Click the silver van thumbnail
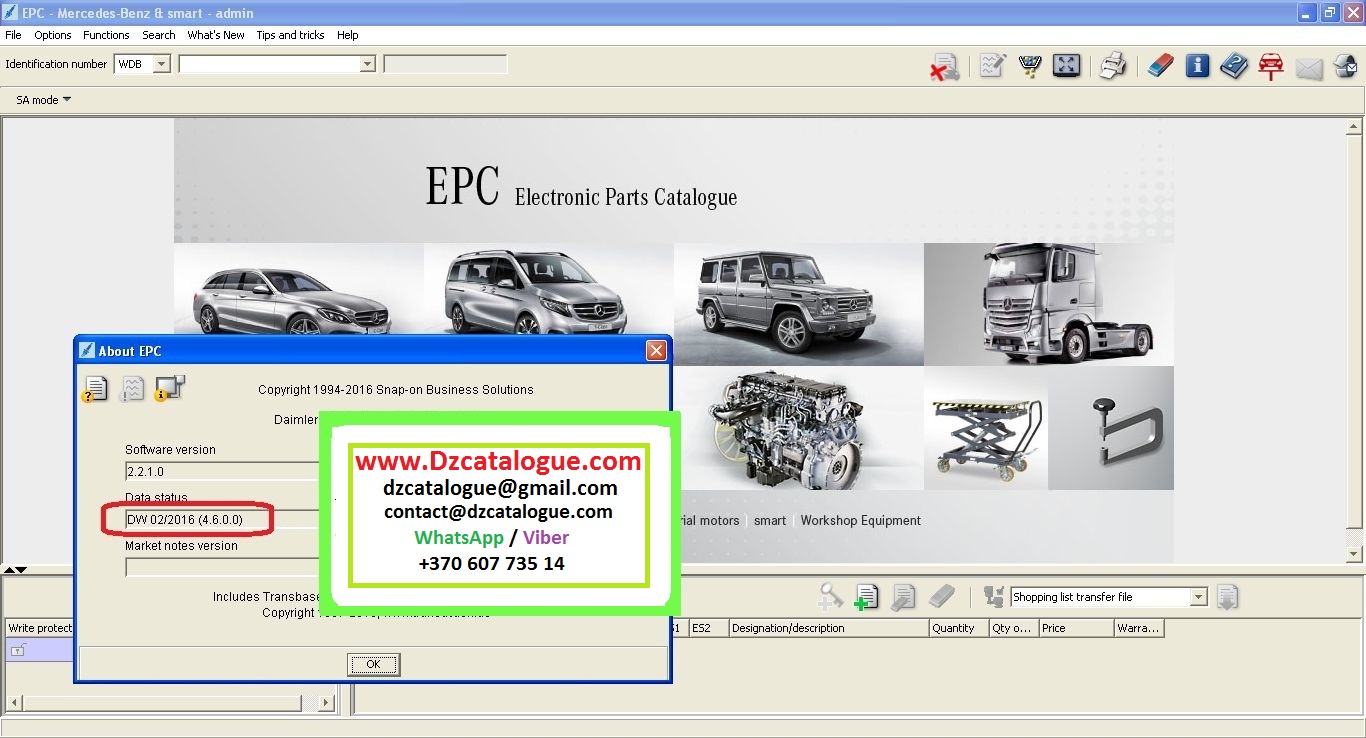The width and height of the screenshot is (1366, 738). tap(549, 289)
